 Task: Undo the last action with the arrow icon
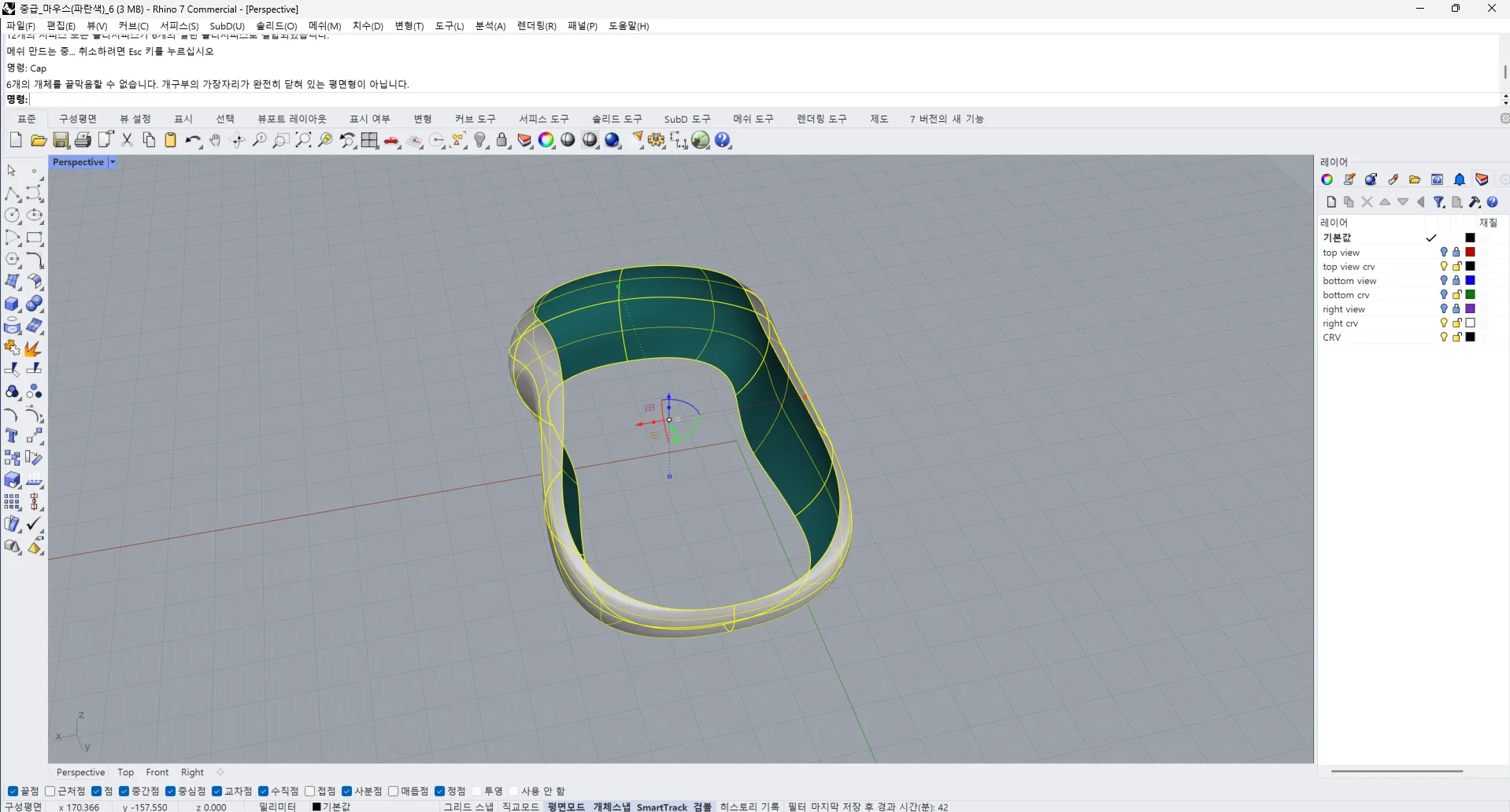coord(193,140)
